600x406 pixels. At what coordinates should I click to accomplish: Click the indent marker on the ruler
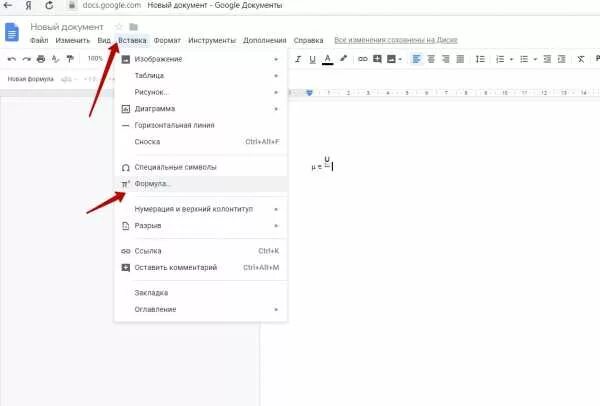(309, 93)
